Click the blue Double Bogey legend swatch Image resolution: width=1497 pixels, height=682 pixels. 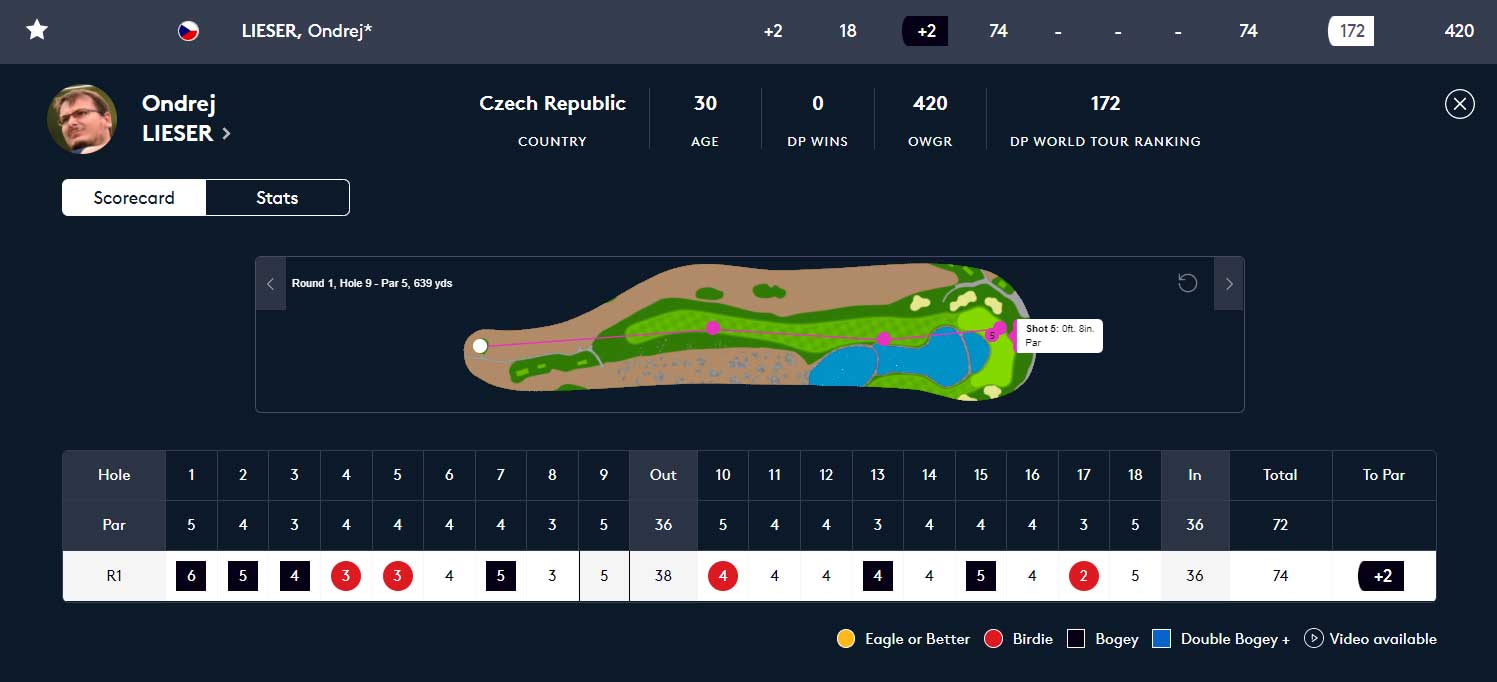1161,638
